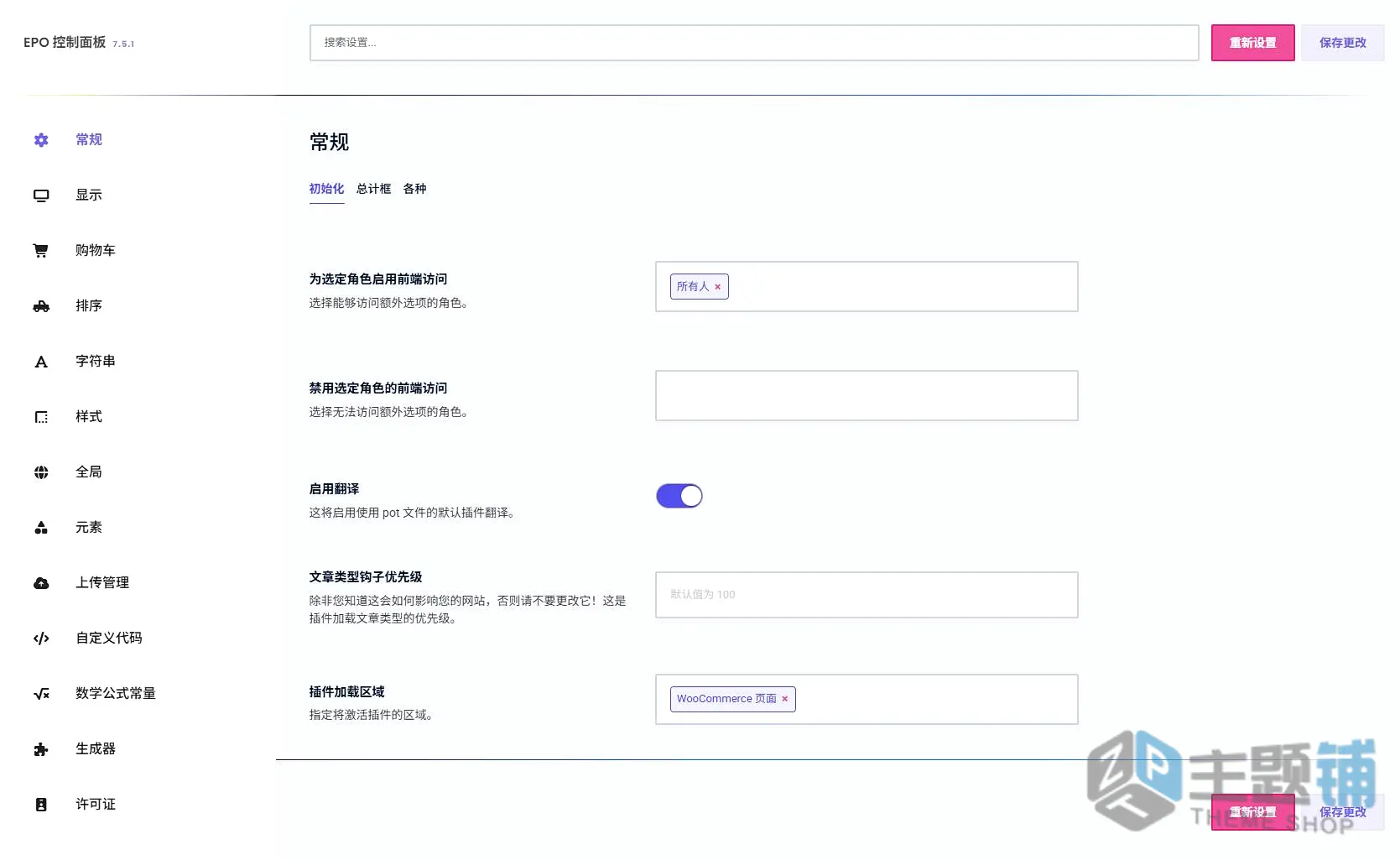Click the top 重新设置 button
The width and height of the screenshot is (1400, 860).
coord(1252,43)
